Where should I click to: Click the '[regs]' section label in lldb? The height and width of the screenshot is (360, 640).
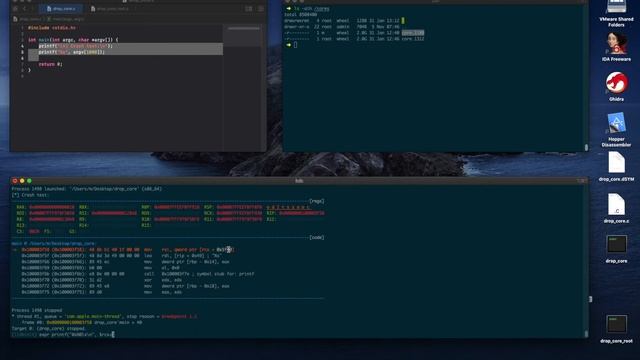tap(317, 201)
